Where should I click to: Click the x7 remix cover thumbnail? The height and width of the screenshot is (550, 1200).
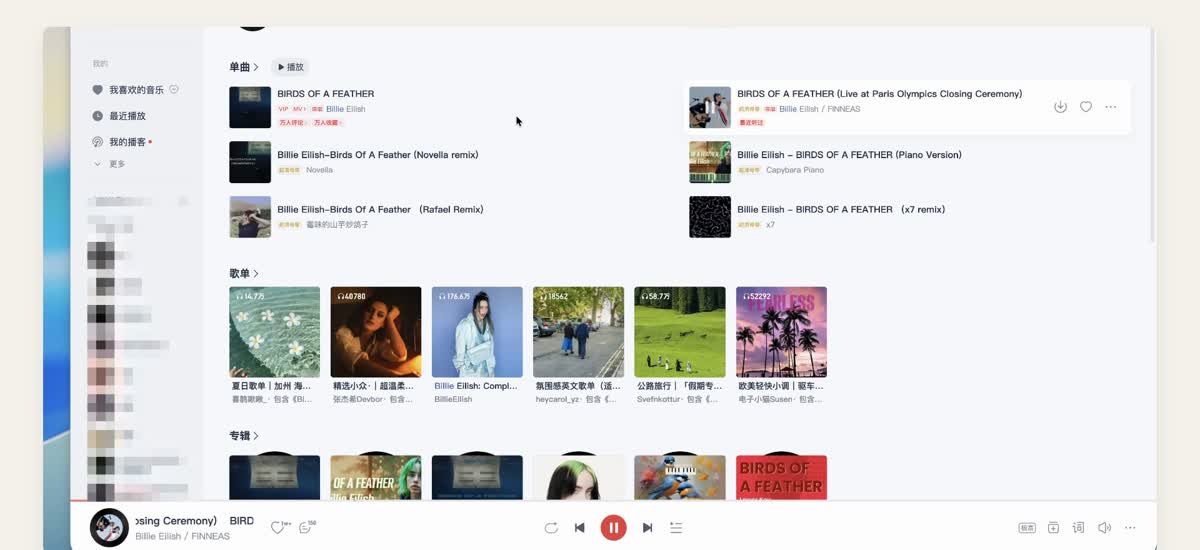tap(710, 217)
